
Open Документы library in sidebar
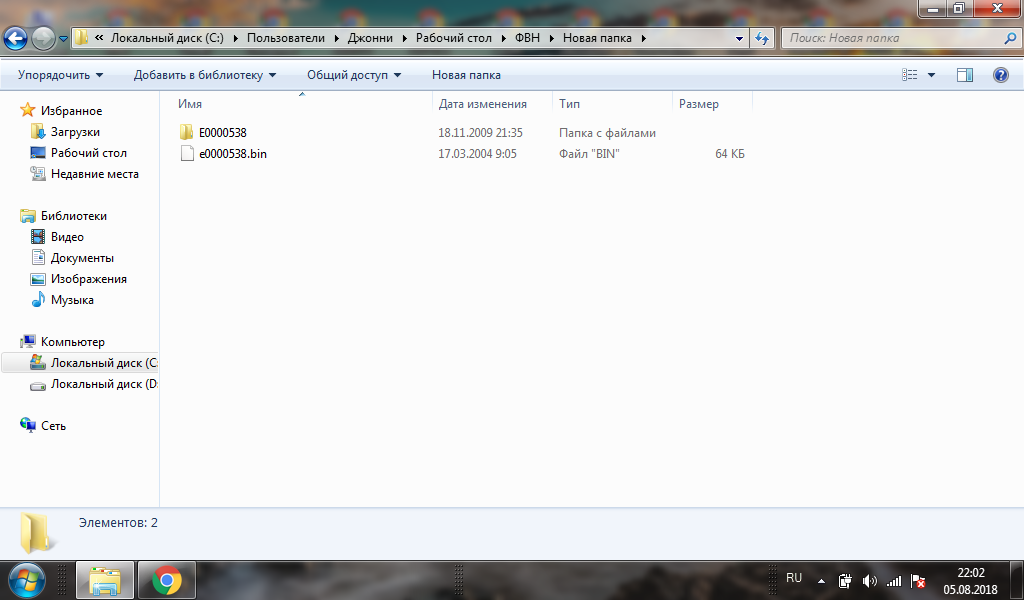coord(82,258)
